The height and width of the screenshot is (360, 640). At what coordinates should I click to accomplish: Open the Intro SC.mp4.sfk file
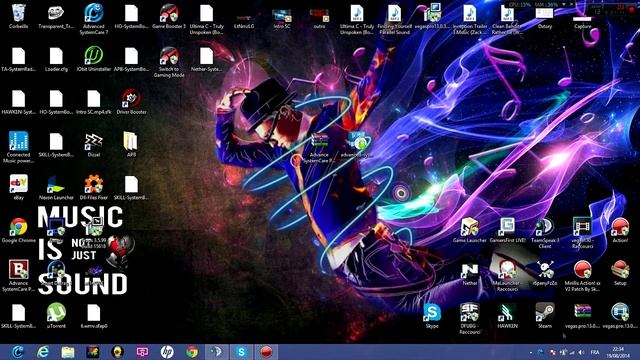point(93,102)
